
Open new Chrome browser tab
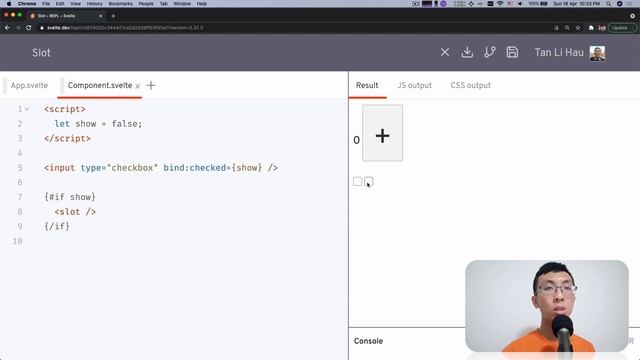[x=113, y=16]
